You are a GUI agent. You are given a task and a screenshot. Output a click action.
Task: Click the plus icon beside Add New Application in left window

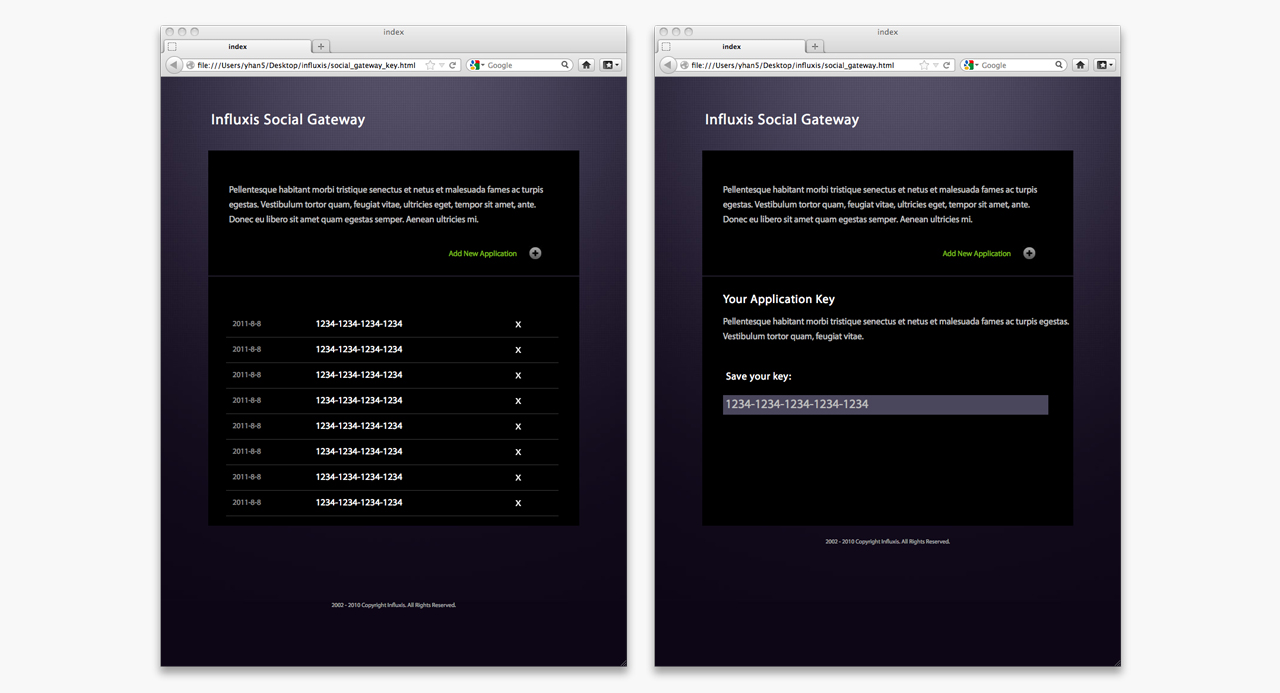tap(535, 253)
